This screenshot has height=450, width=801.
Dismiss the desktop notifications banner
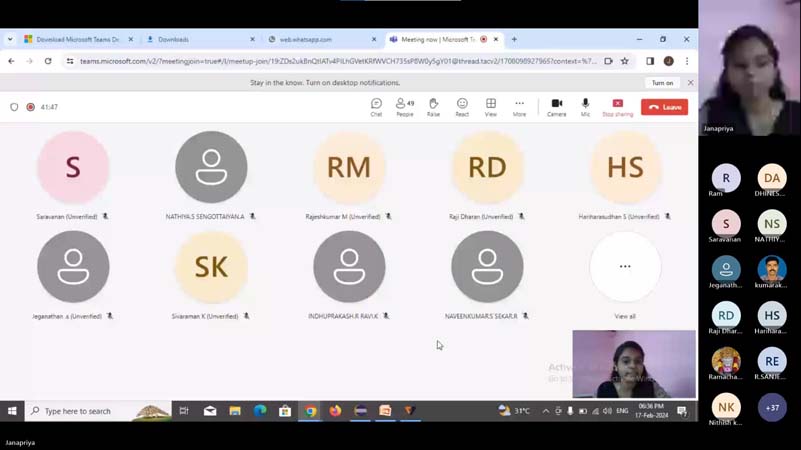(x=690, y=83)
